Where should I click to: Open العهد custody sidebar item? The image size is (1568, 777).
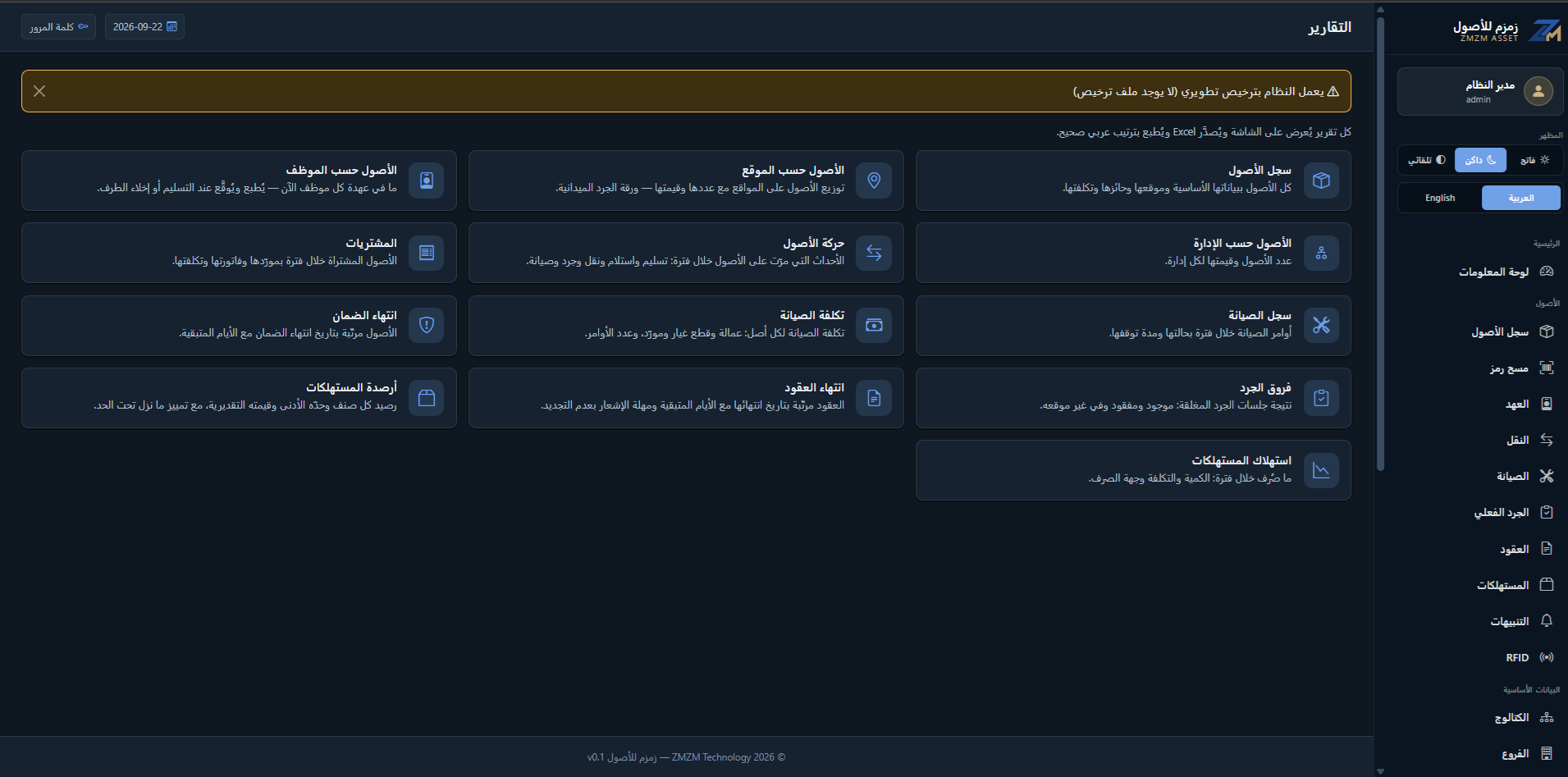point(1480,404)
